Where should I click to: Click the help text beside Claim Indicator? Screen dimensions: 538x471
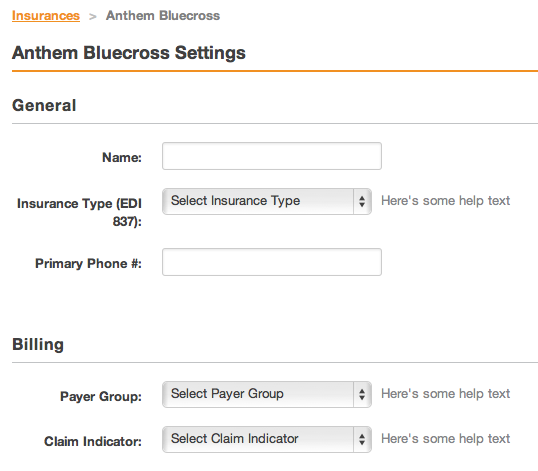tap(445, 439)
